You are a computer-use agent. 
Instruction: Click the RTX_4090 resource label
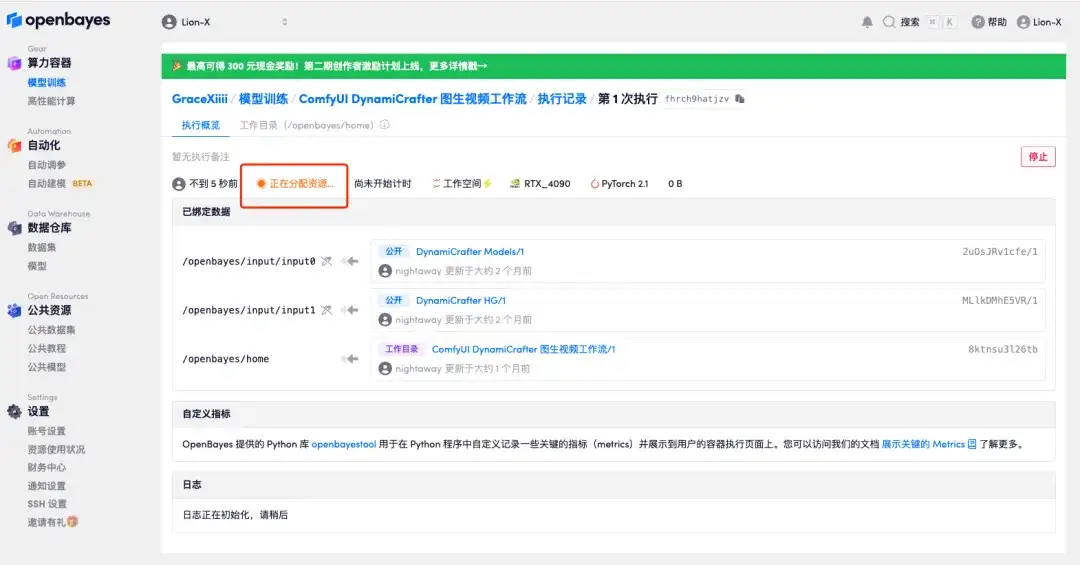(x=540, y=184)
